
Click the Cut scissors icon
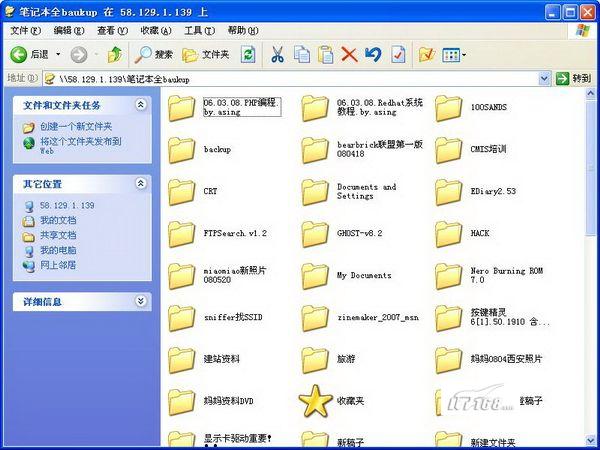pos(271,54)
